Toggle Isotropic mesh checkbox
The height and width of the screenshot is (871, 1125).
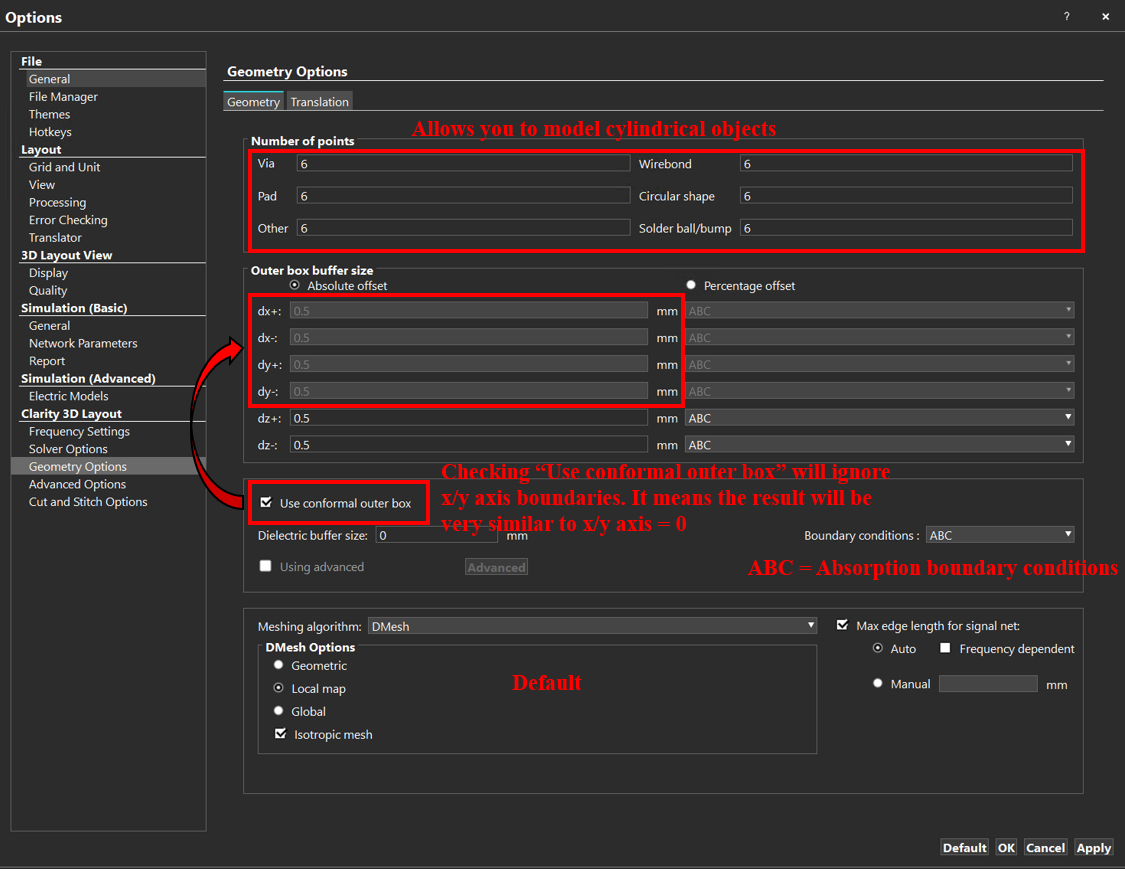click(281, 734)
